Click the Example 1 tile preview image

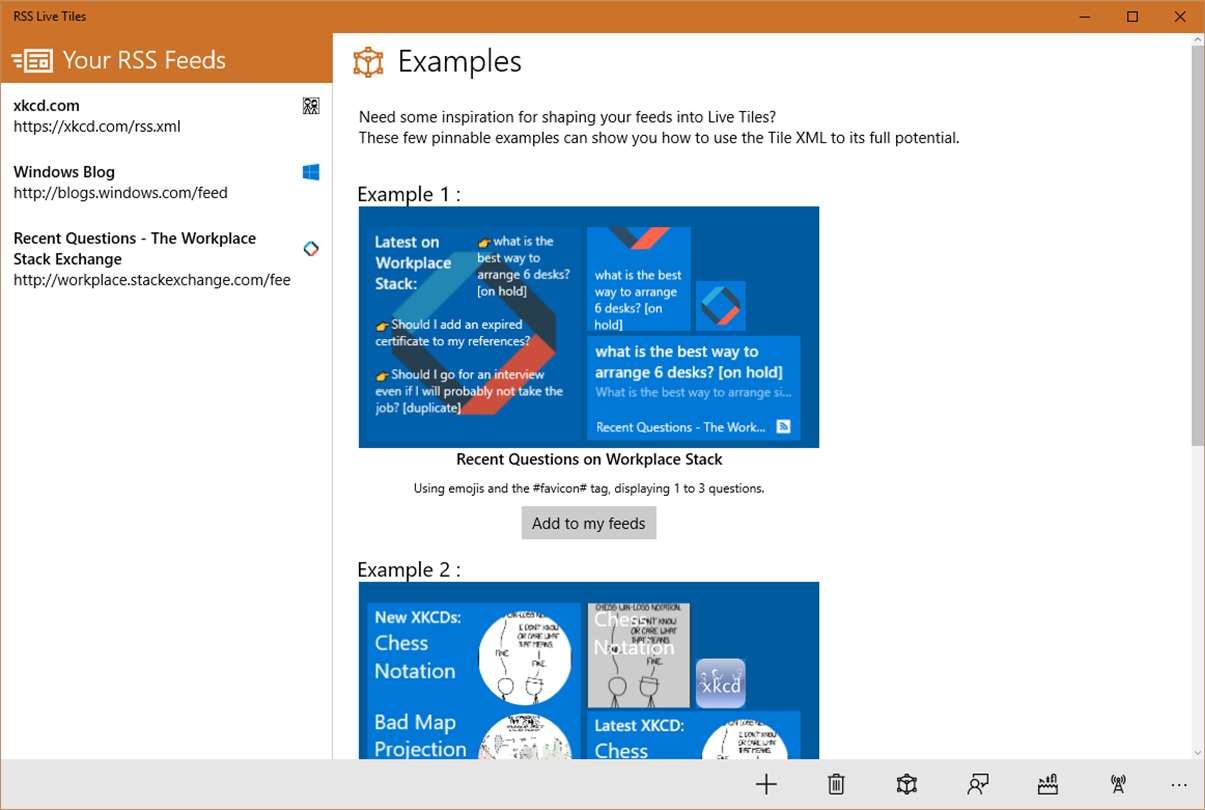click(589, 327)
